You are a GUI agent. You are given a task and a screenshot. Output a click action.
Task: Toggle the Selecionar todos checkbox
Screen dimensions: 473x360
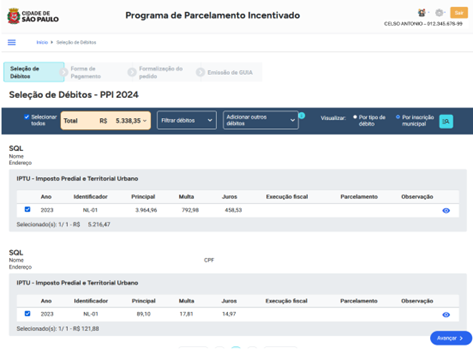(27, 117)
